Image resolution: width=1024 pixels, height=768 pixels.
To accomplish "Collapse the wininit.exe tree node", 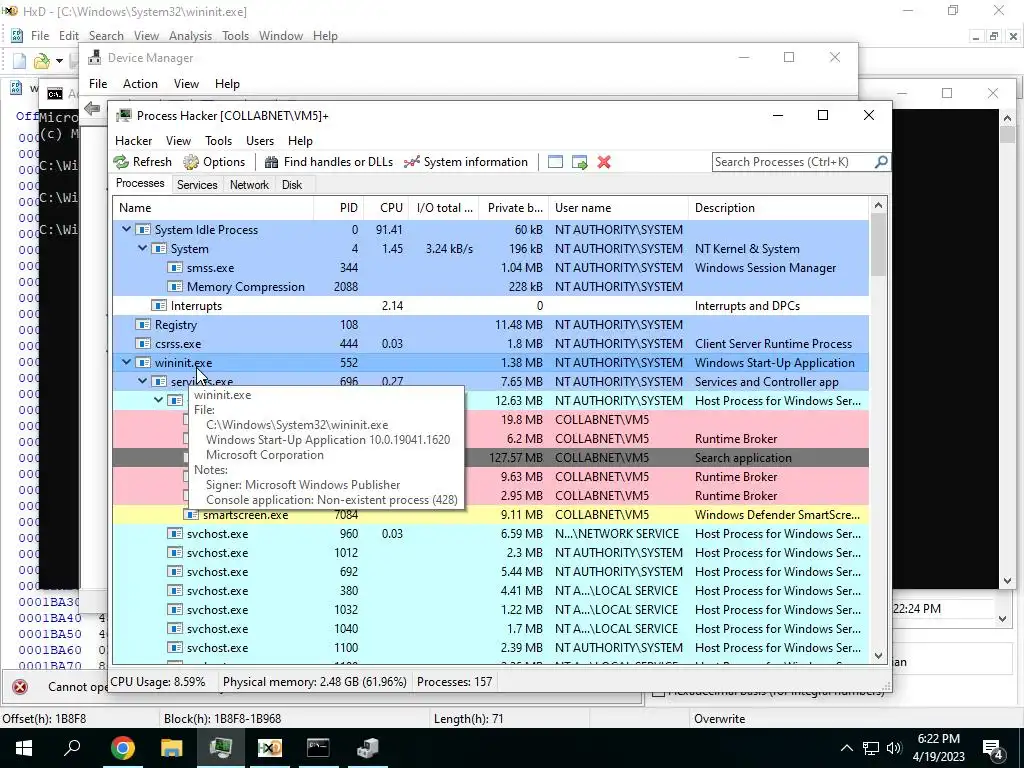I will [127, 362].
